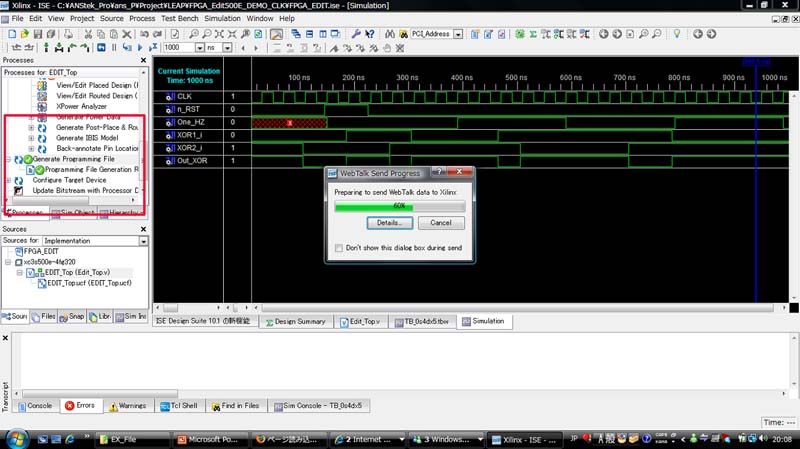Screen dimensions: 800x449
Task: Click the Paste clipboard icon
Action: click(113, 34)
